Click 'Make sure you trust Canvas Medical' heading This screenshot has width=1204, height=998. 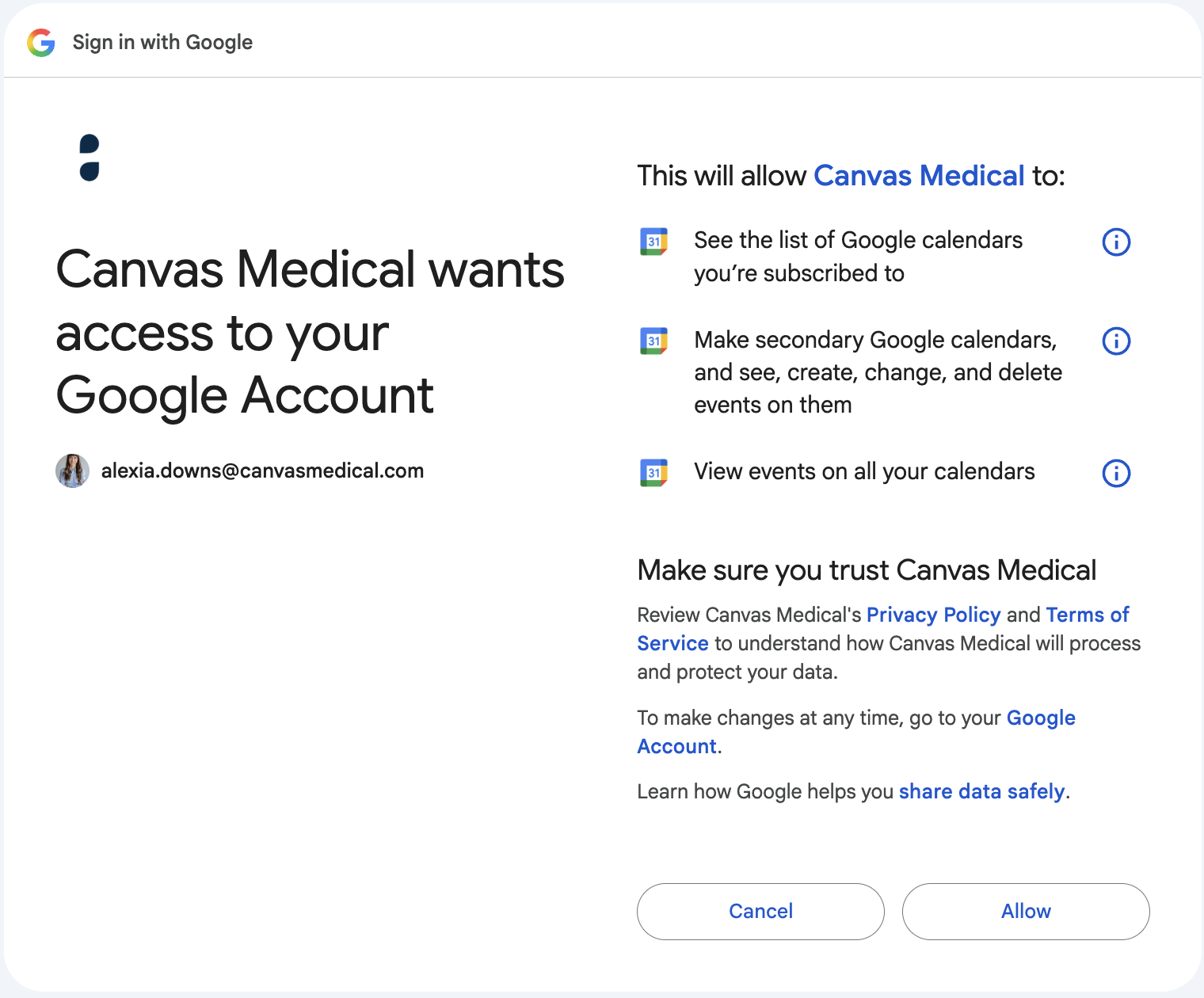tap(867, 570)
